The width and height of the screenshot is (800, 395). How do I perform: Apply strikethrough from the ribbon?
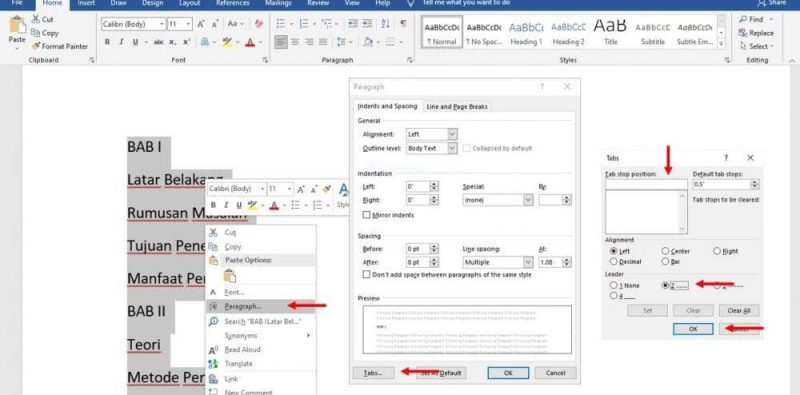point(158,42)
